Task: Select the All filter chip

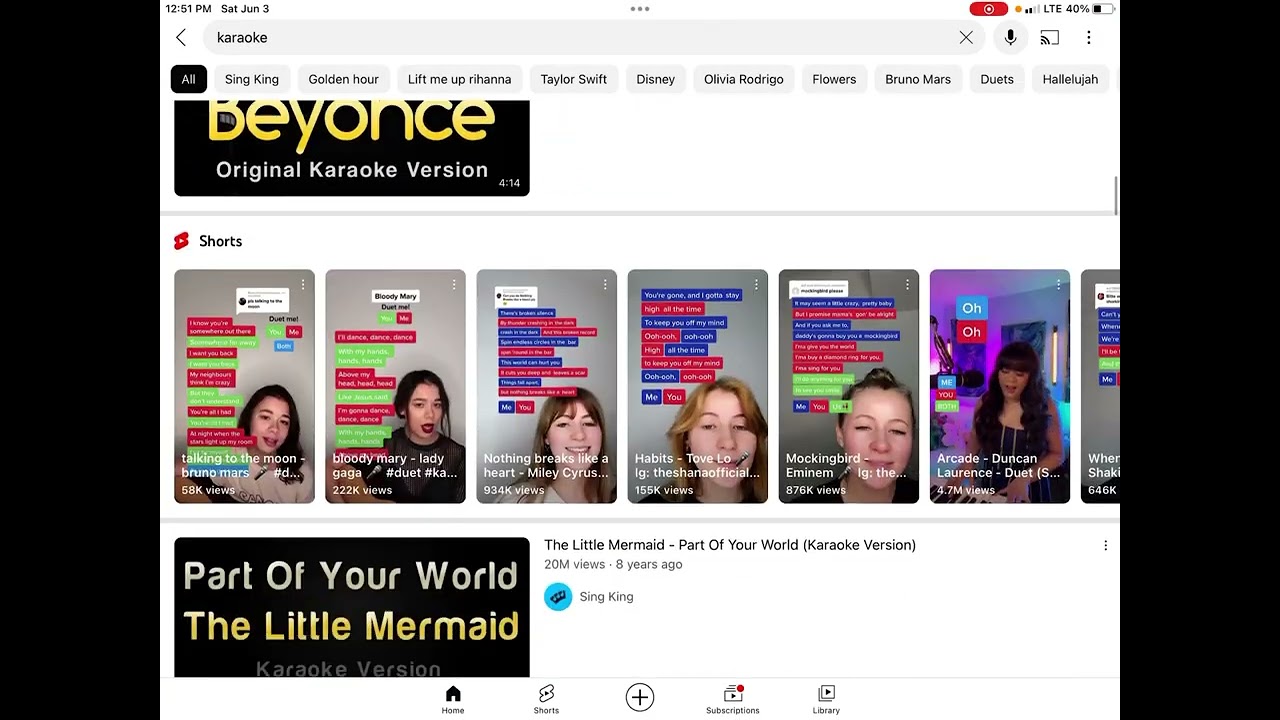Action: coord(188,79)
